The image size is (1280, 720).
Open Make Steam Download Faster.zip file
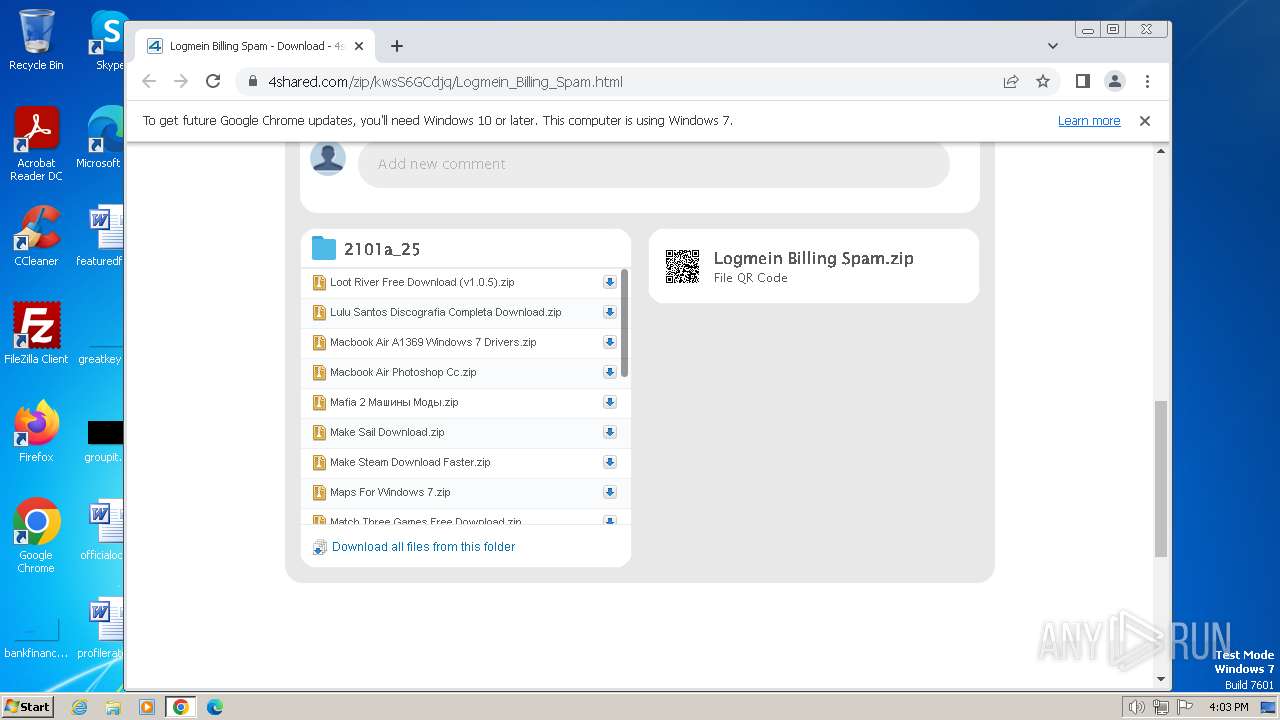click(410, 462)
